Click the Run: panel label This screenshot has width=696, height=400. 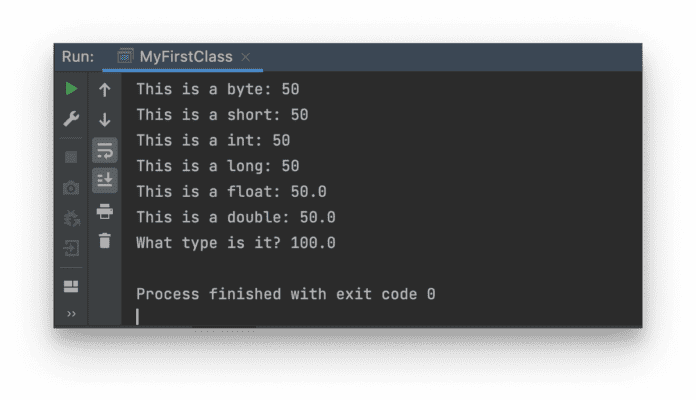click(x=78, y=57)
